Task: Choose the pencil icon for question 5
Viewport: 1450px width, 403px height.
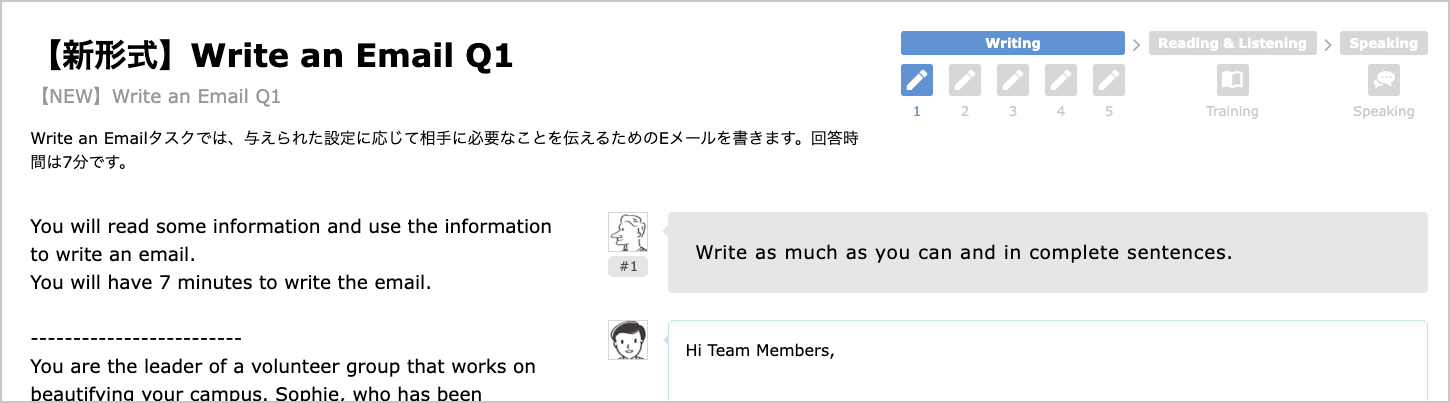Action: (1109, 80)
